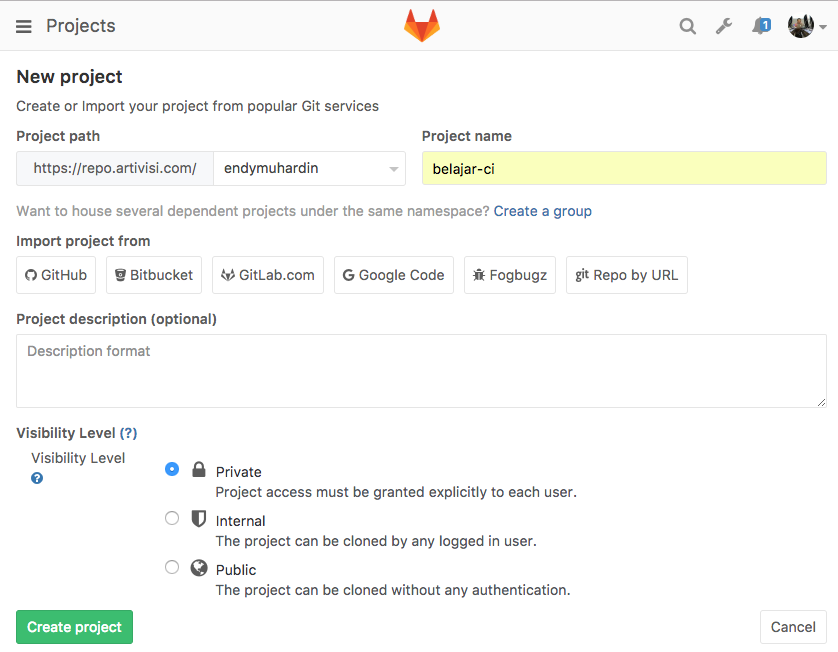Click the Internal shield icon
The height and width of the screenshot is (652, 838).
coord(199,518)
